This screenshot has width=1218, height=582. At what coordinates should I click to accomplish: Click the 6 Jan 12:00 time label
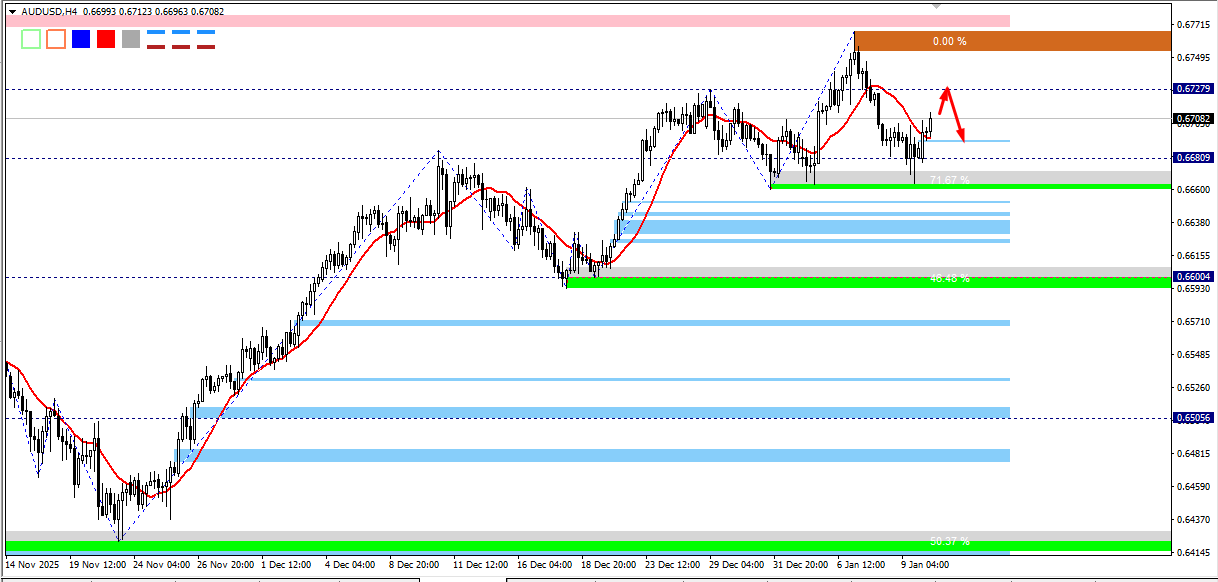(x=863, y=565)
